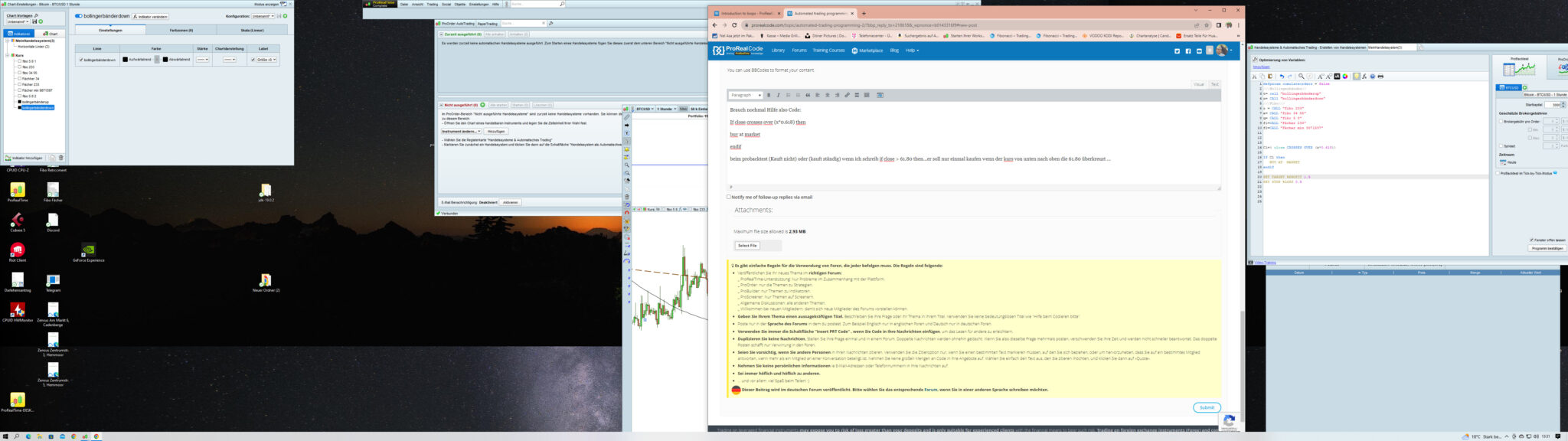Open search magnifier in code editor toolbar
This screenshot has height=441, width=1568.
pos(1302,77)
